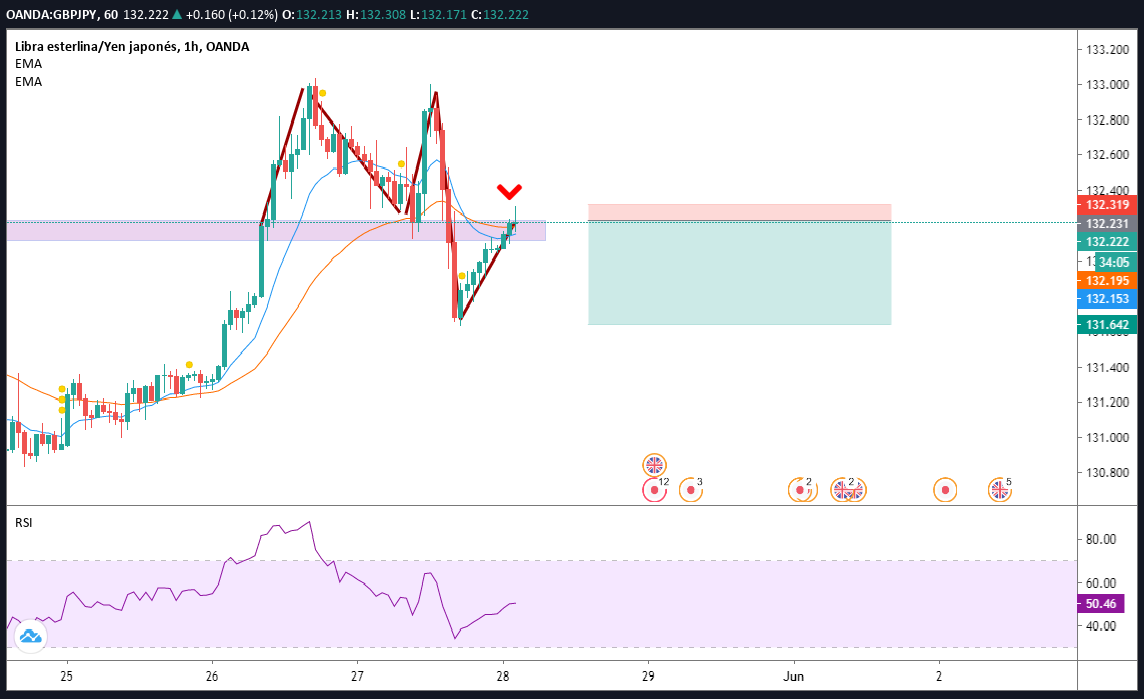Viewport: 1144px width, 699px height.
Task: Open the unnumbered red event marker before June 2
Action: click(945, 490)
